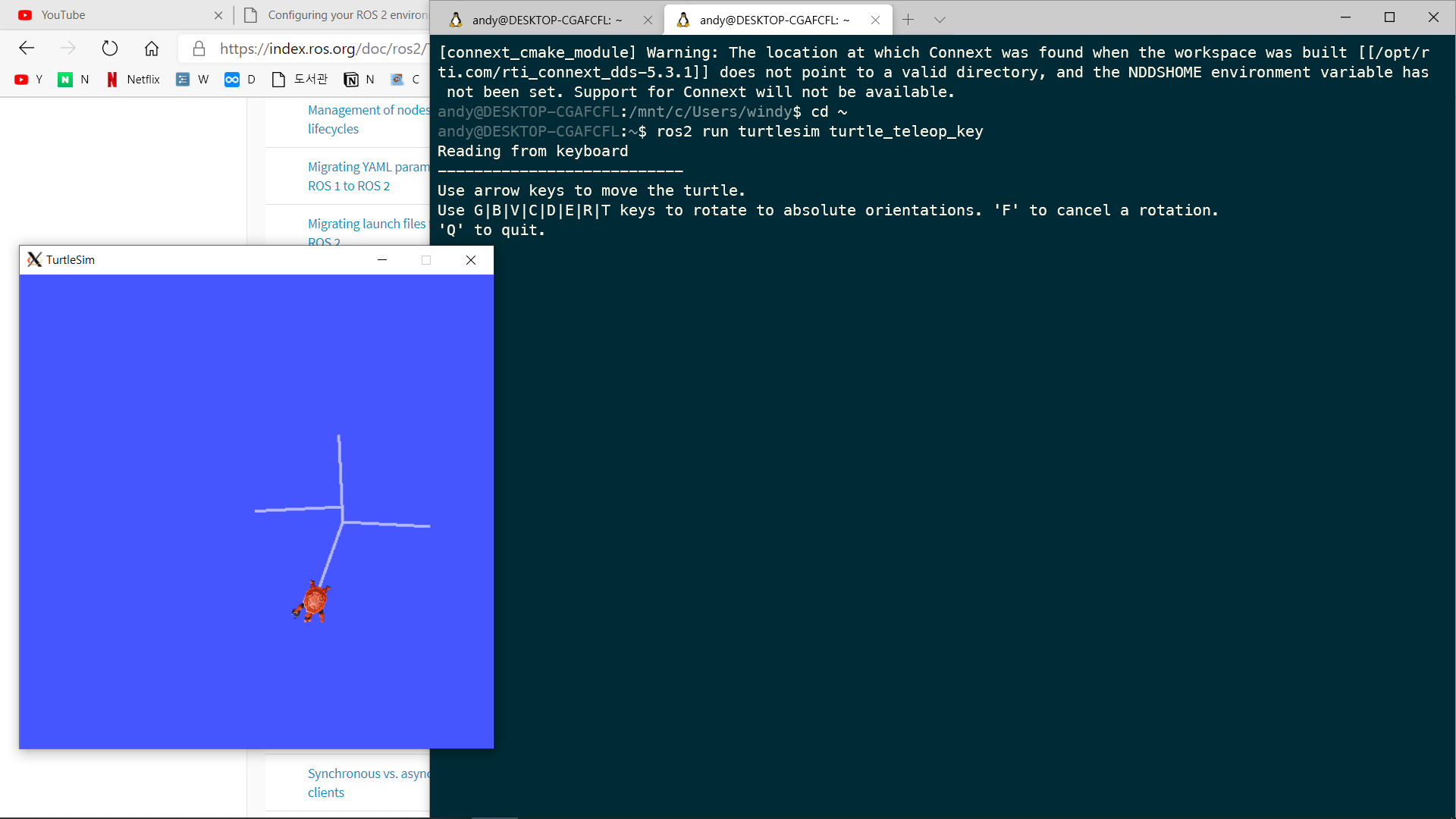The height and width of the screenshot is (819, 1456).
Task: Open the Netflix bookmark
Action: (133, 79)
